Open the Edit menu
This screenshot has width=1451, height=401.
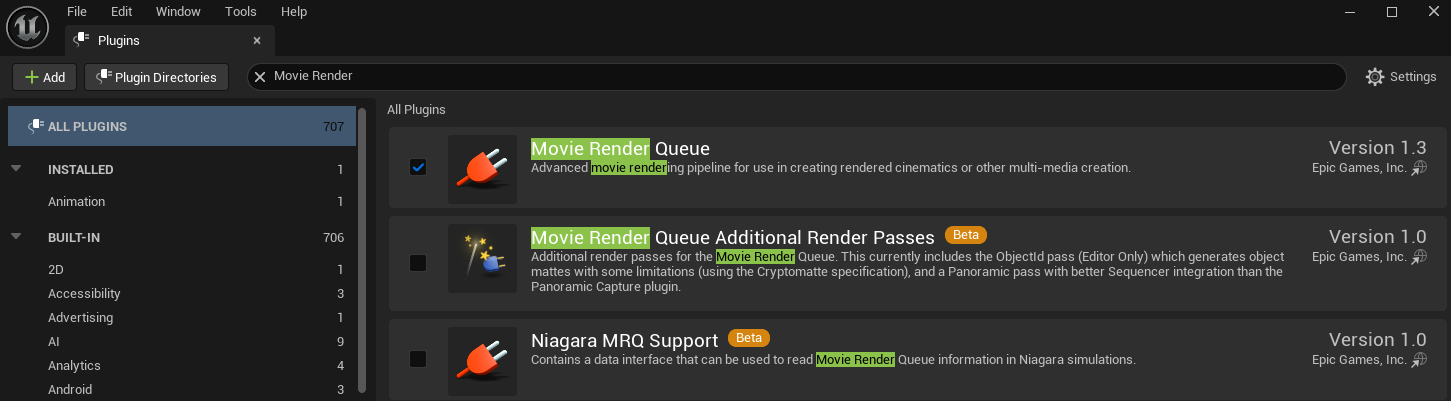tap(122, 11)
